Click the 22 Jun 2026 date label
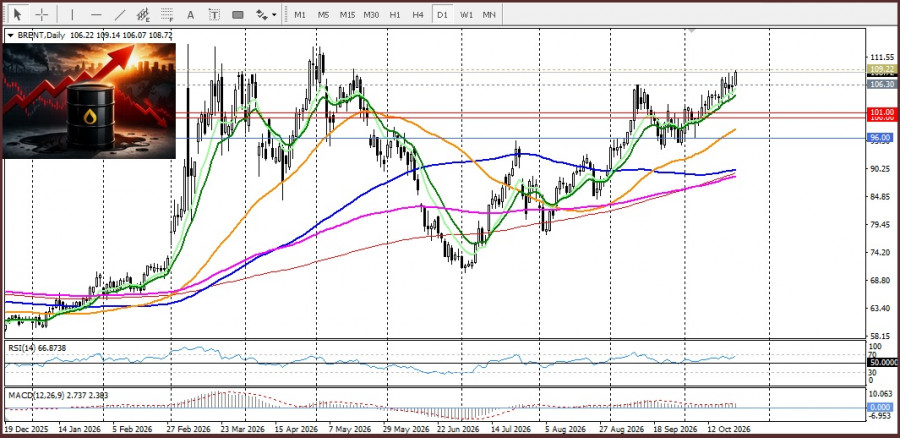This screenshot has height=438, width=900. tap(458, 429)
